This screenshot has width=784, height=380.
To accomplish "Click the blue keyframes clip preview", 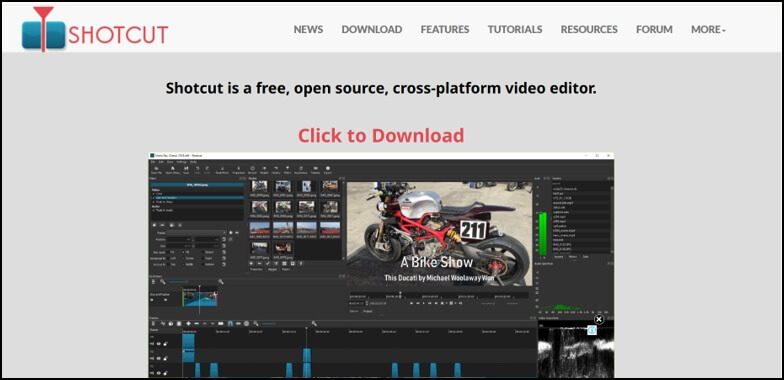I will coord(200,299).
